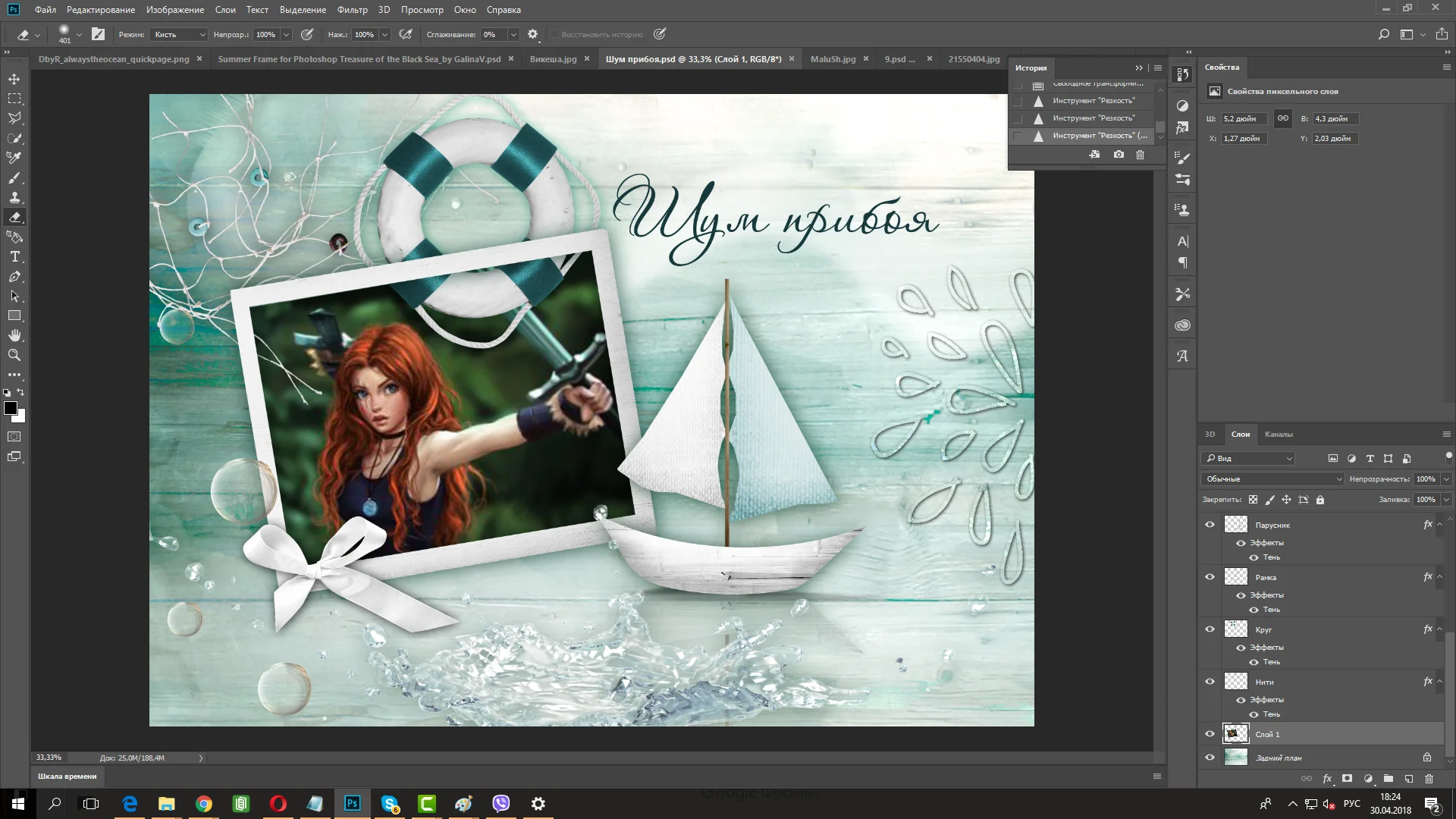1456x819 pixels.
Task: Toggle visibility of Задний план layer
Action: click(x=1210, y=757)
